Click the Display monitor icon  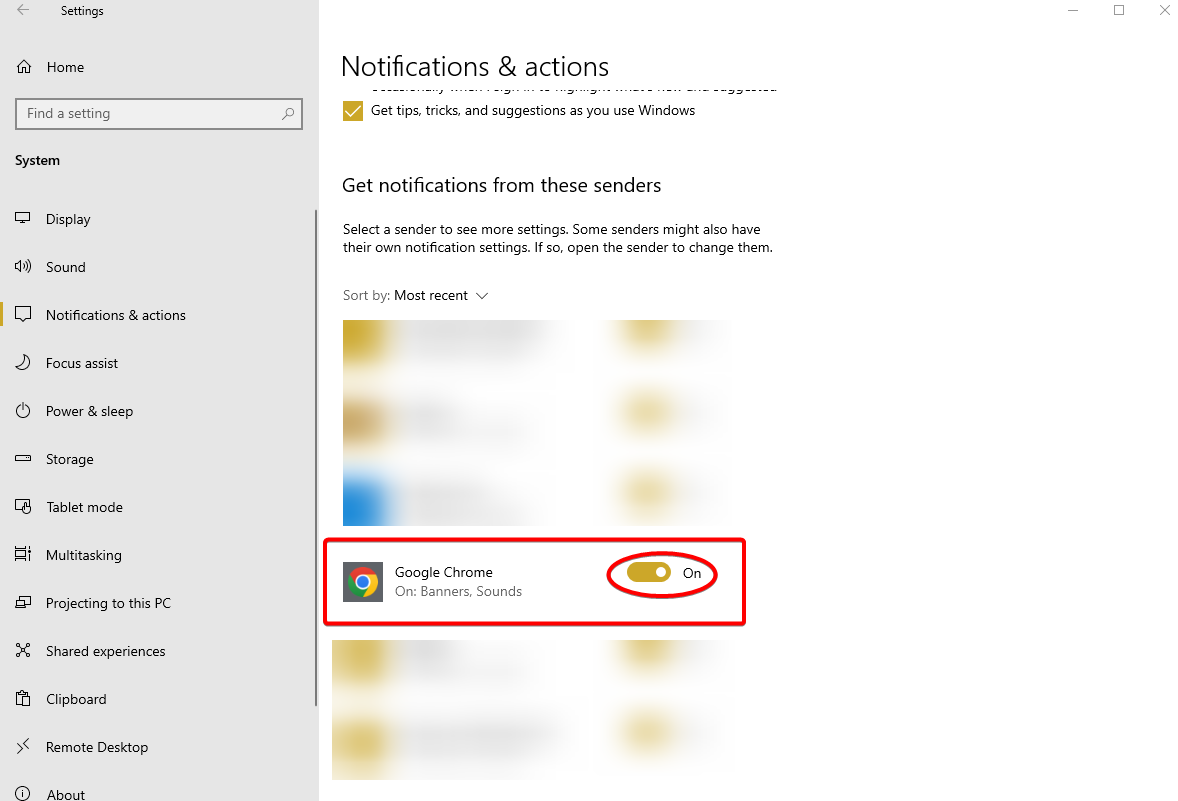tap(23, 218)
